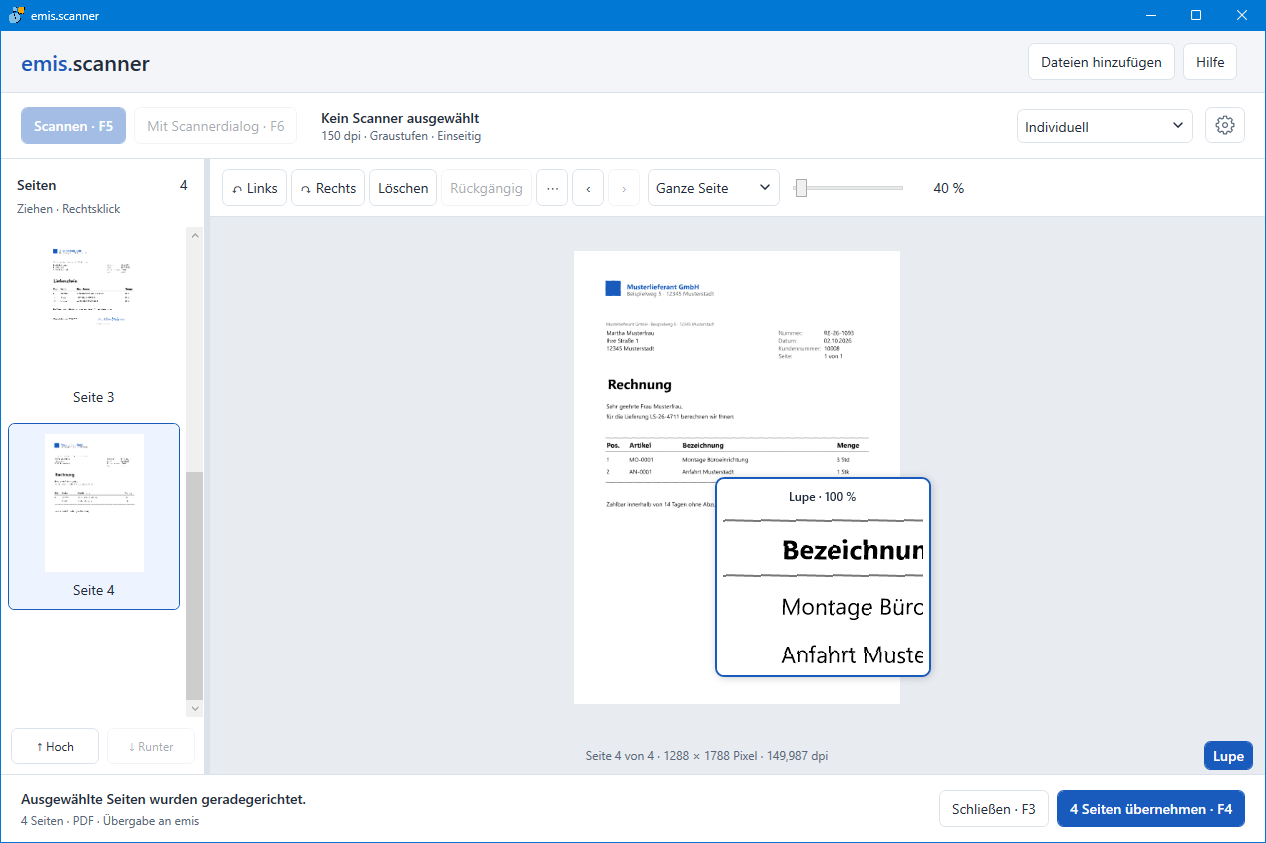Open the more options ellipsis button

point(552,188)
